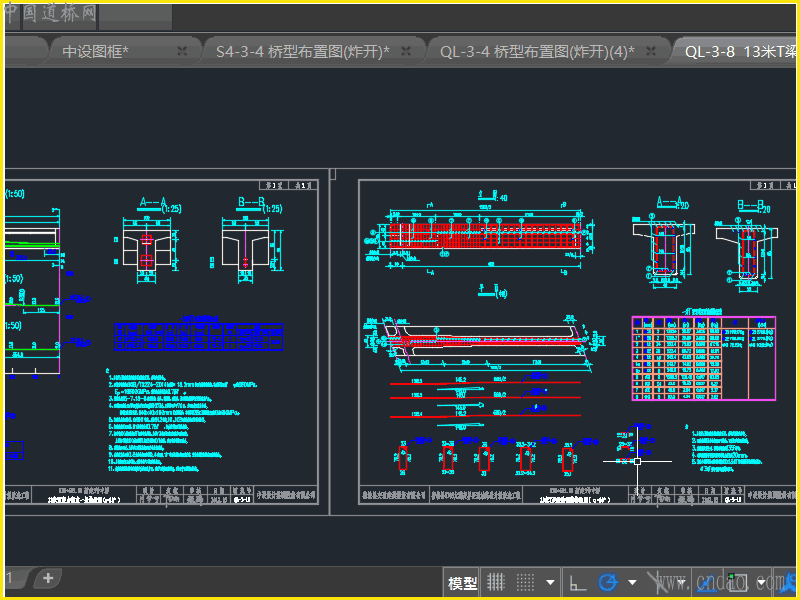
Task: Add a new layout with plus tab
Action: 47,578
